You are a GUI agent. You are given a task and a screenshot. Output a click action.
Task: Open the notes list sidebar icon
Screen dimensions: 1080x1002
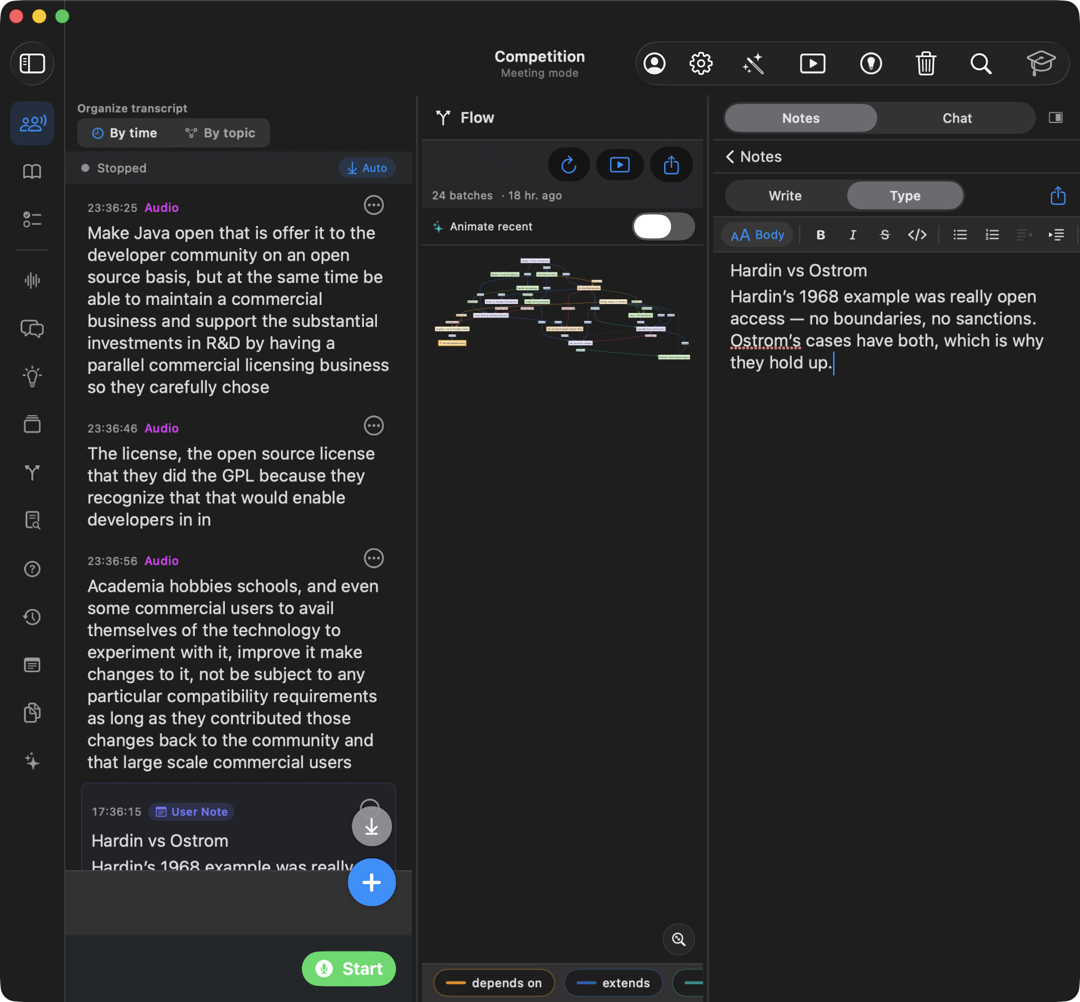(x=32, y=665)
